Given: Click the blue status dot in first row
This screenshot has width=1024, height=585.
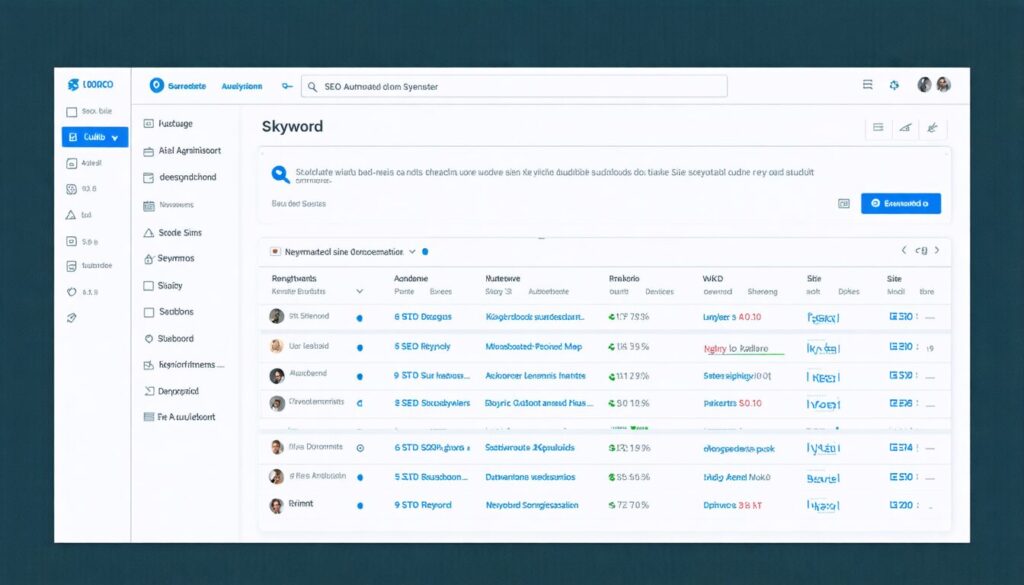Looking at the screenshot, I should tap(359, 318).
